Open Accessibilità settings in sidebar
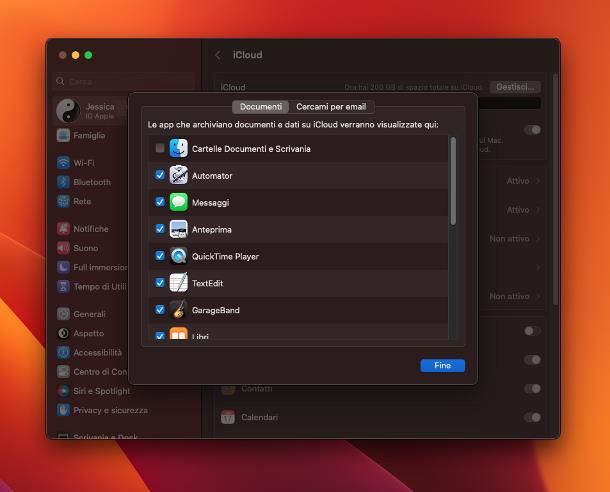 (x=90, y=352)
